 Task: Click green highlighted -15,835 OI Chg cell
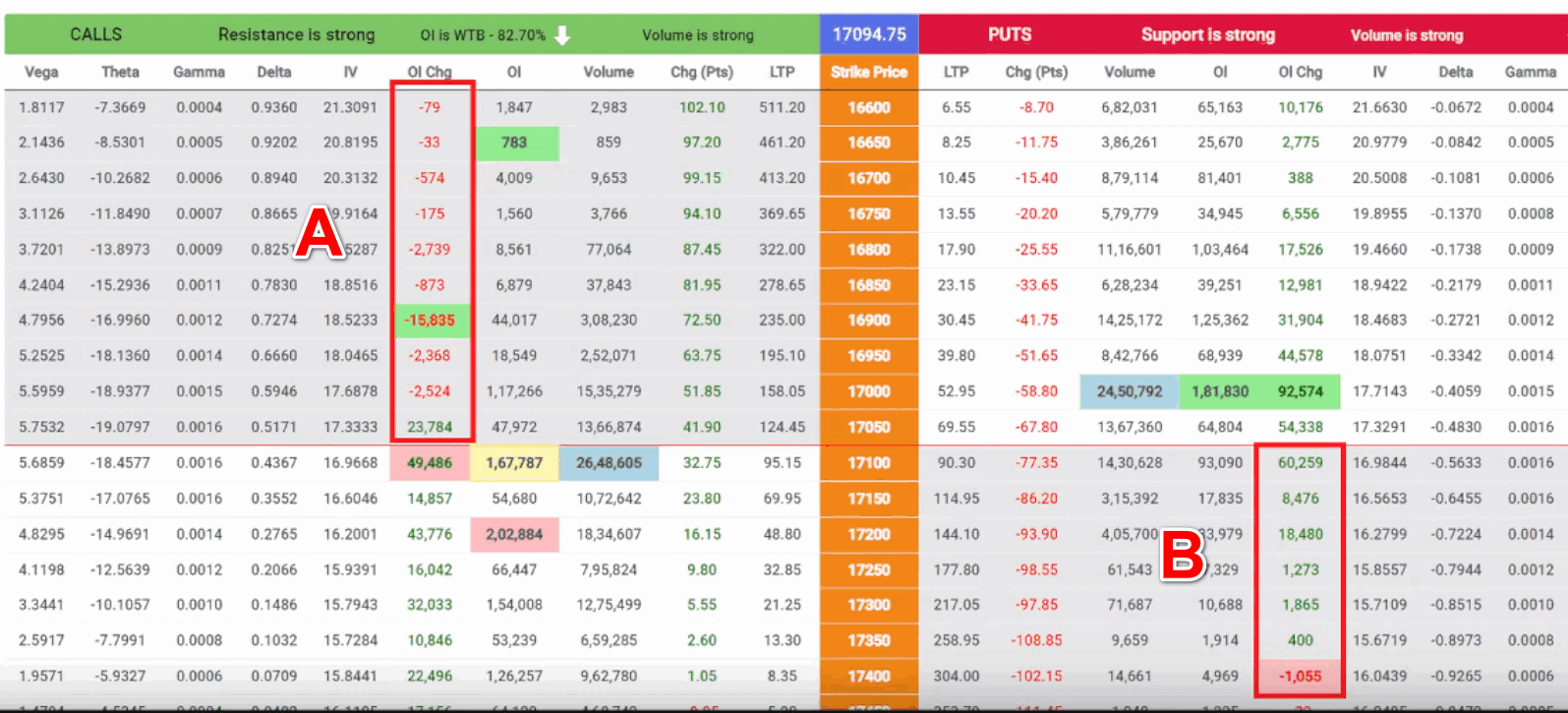point(431,321)
